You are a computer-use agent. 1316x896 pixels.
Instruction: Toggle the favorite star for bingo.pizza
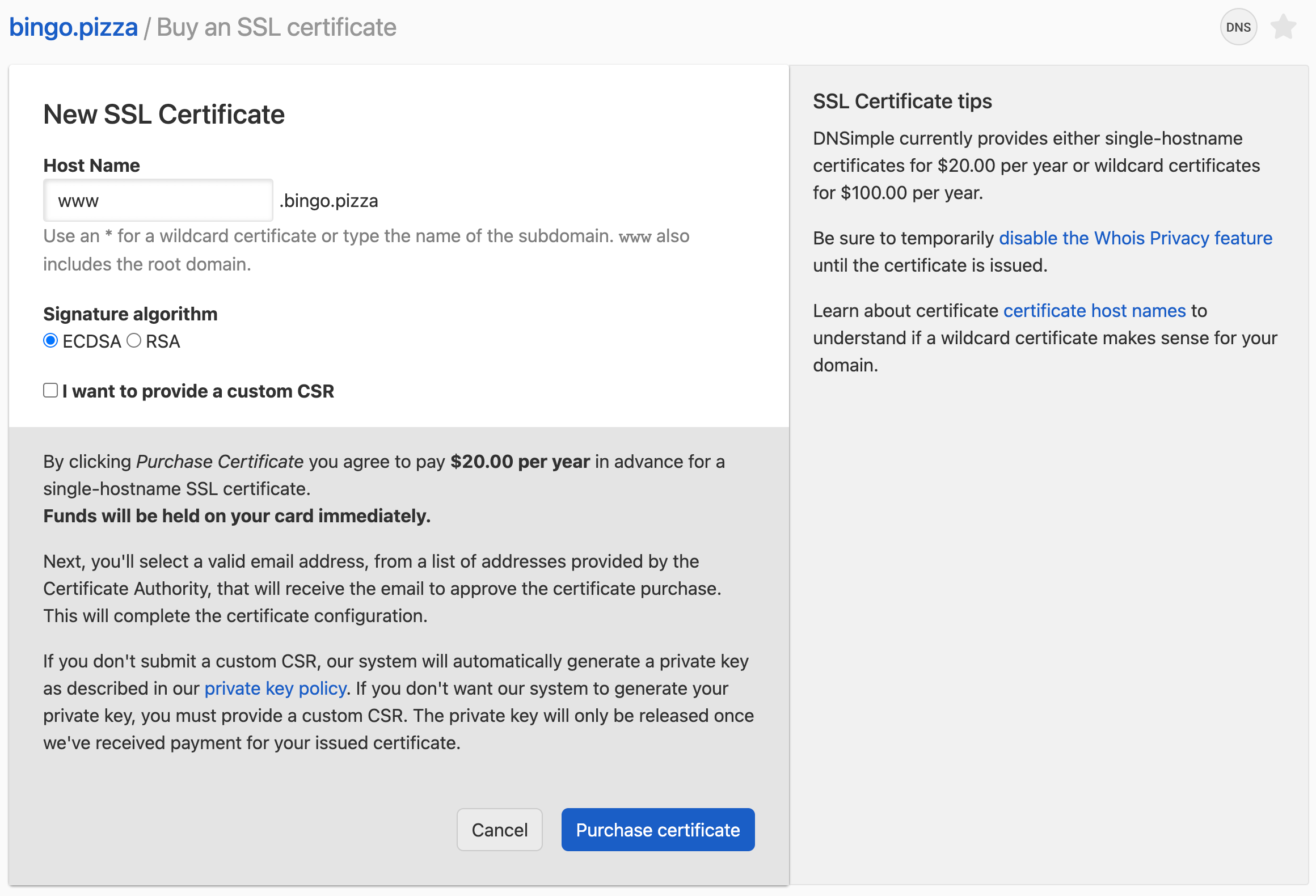pyautogui.click(x=1283, y=26)
